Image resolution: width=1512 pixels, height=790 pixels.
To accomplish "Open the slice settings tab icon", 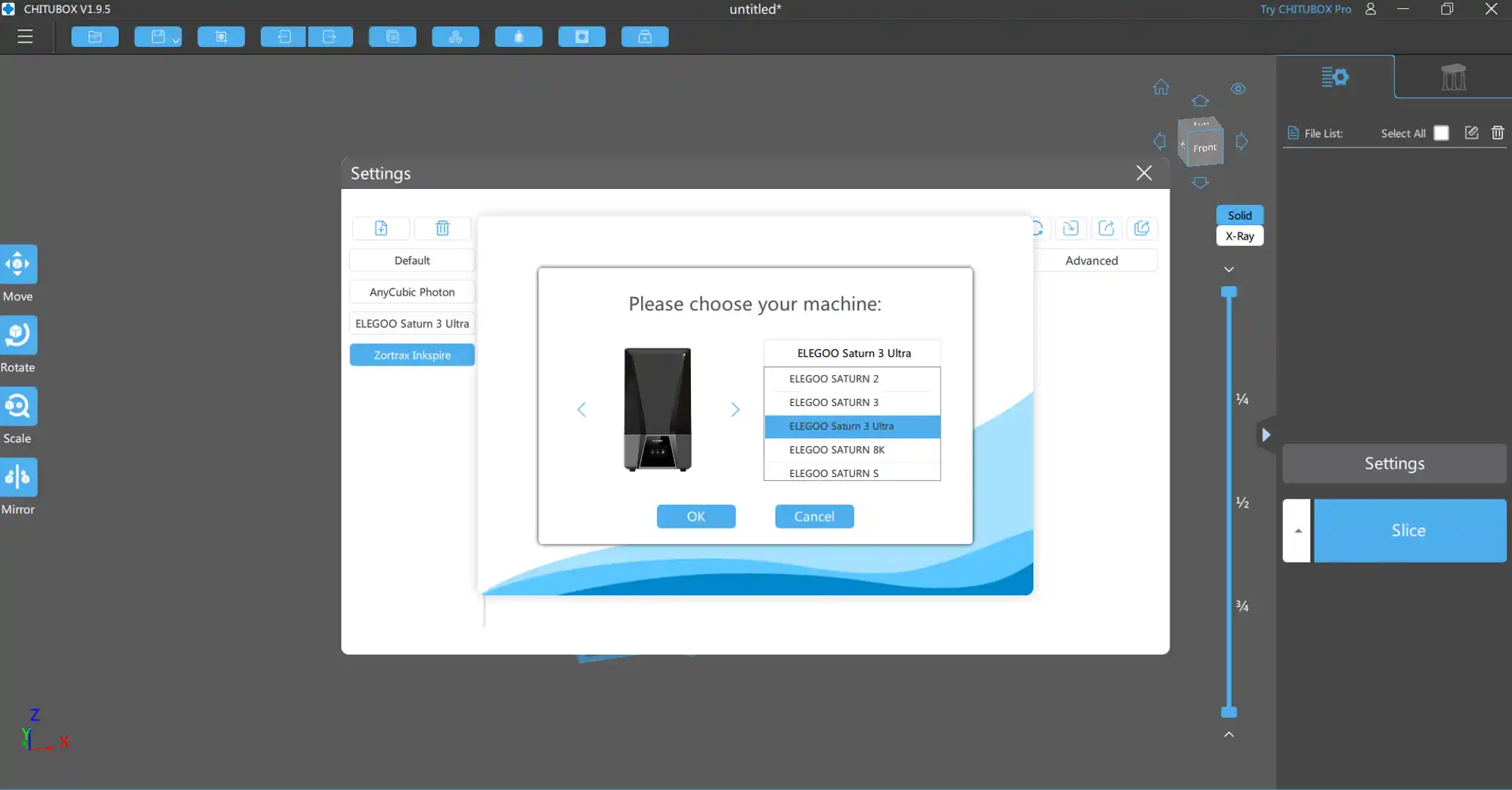I will tap(1334, 76).
